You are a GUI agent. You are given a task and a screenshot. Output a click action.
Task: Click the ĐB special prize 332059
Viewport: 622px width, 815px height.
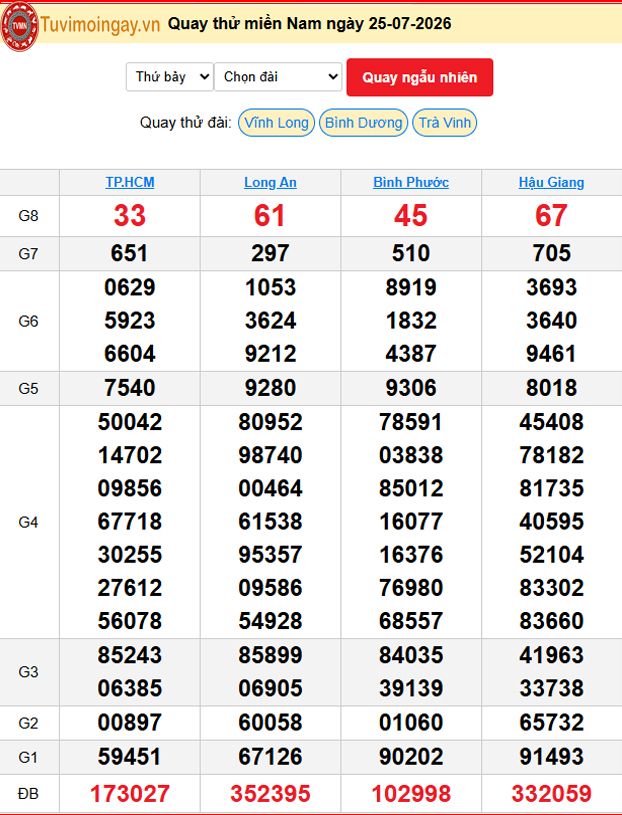tap(551, 794)
